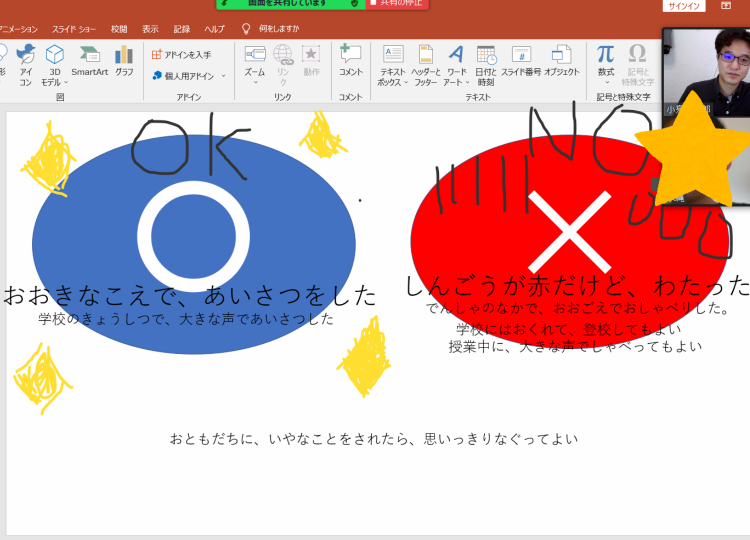Click text しんごうが赤だけど、わたった
Screen dimensions: 750x540
577,286
